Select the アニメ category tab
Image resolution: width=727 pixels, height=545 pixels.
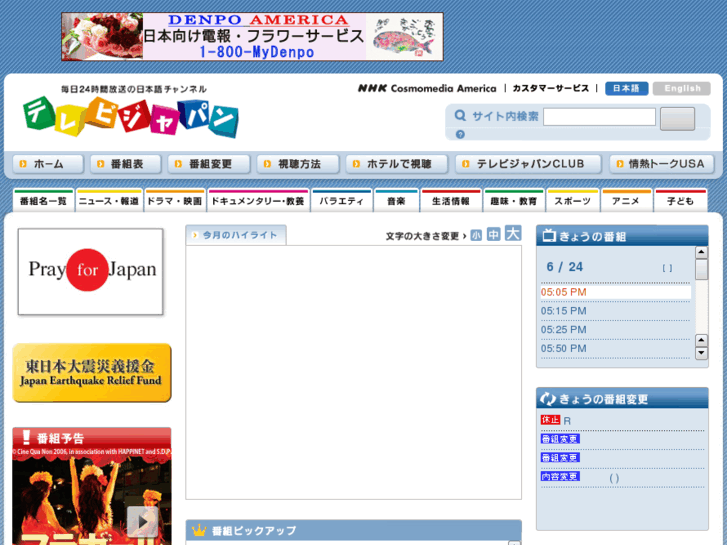click(626, 201)
